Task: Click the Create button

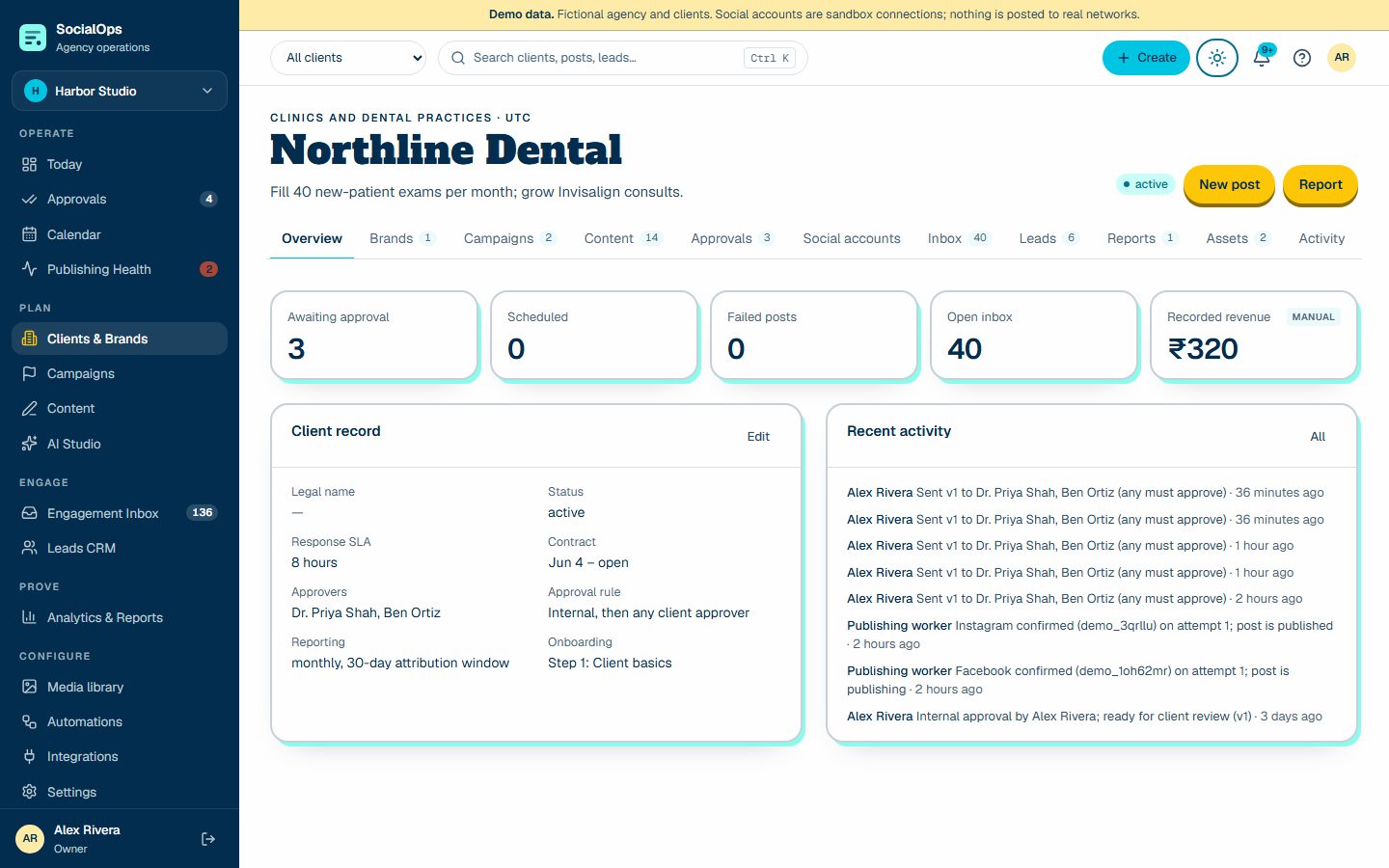Action: pyautogui.click(x=1146, y=58)
